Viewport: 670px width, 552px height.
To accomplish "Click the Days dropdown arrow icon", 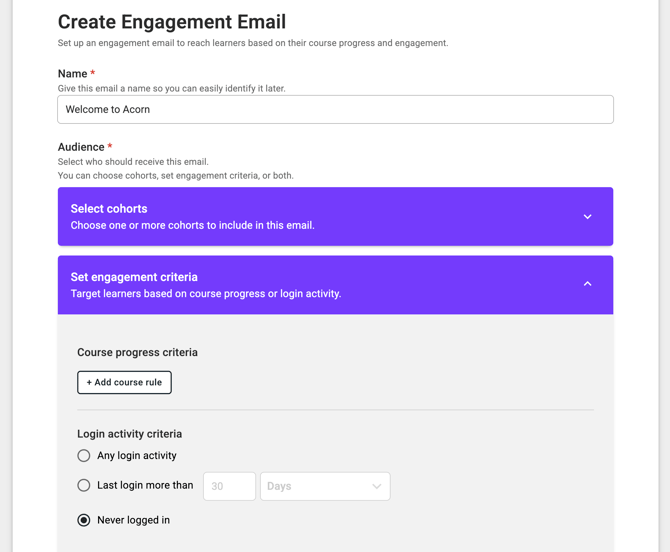I will click(x=377, y=487).
